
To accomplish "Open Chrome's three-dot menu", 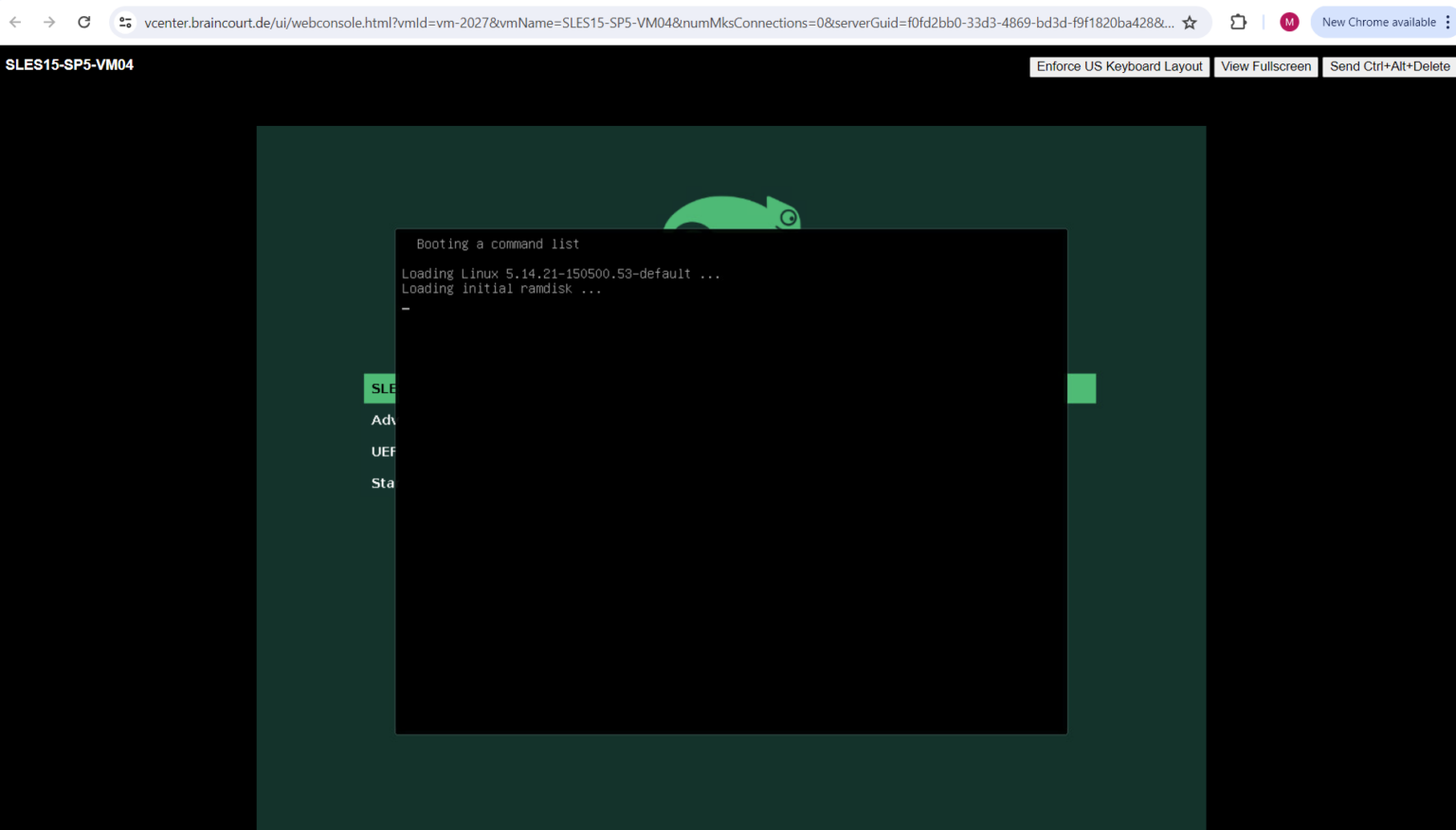I will pos(1448,21).
